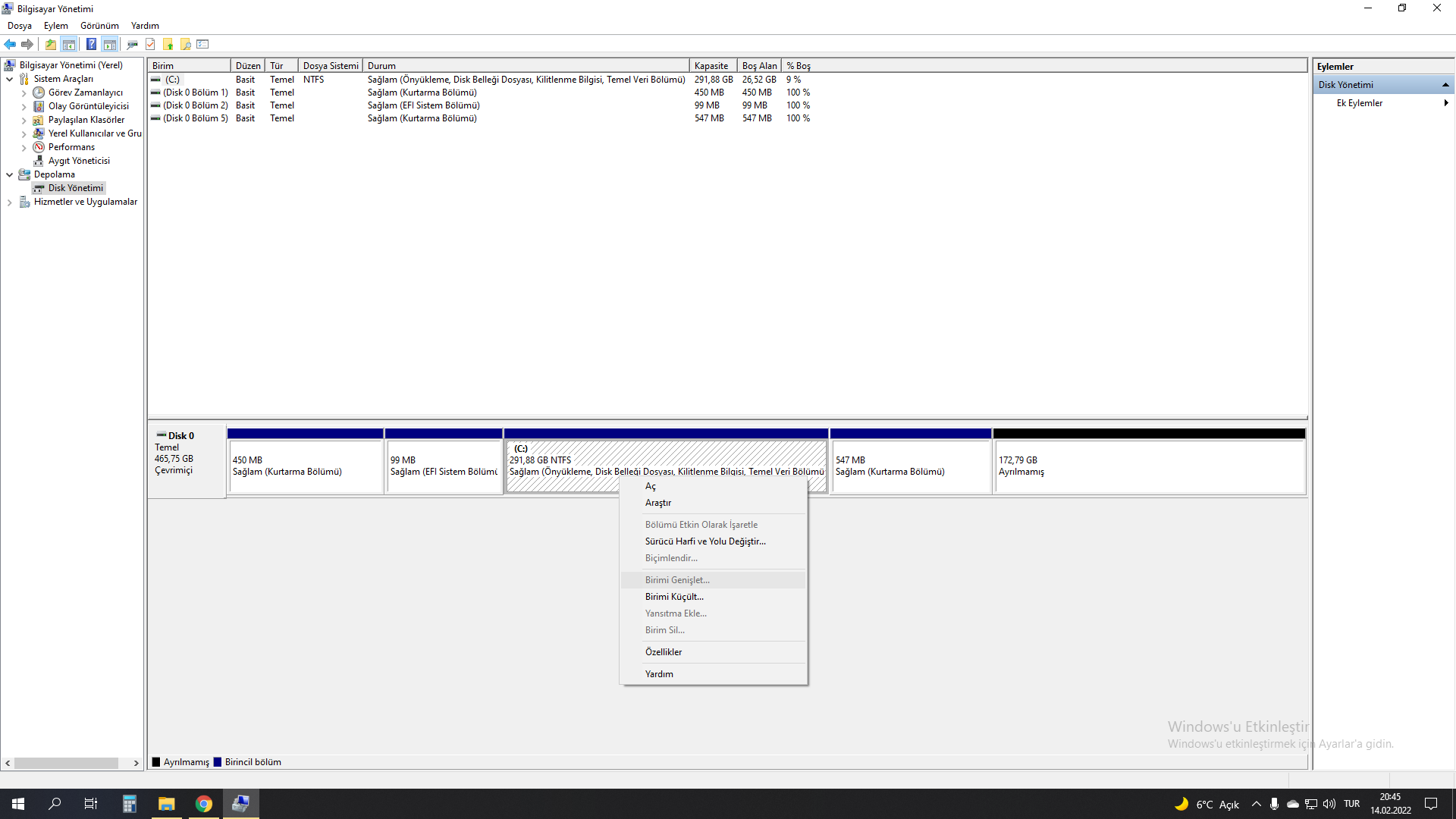Collapse the Sistem Araçları tree node
This screenshot has height=819, width=1456.
(x=9, y=79)
